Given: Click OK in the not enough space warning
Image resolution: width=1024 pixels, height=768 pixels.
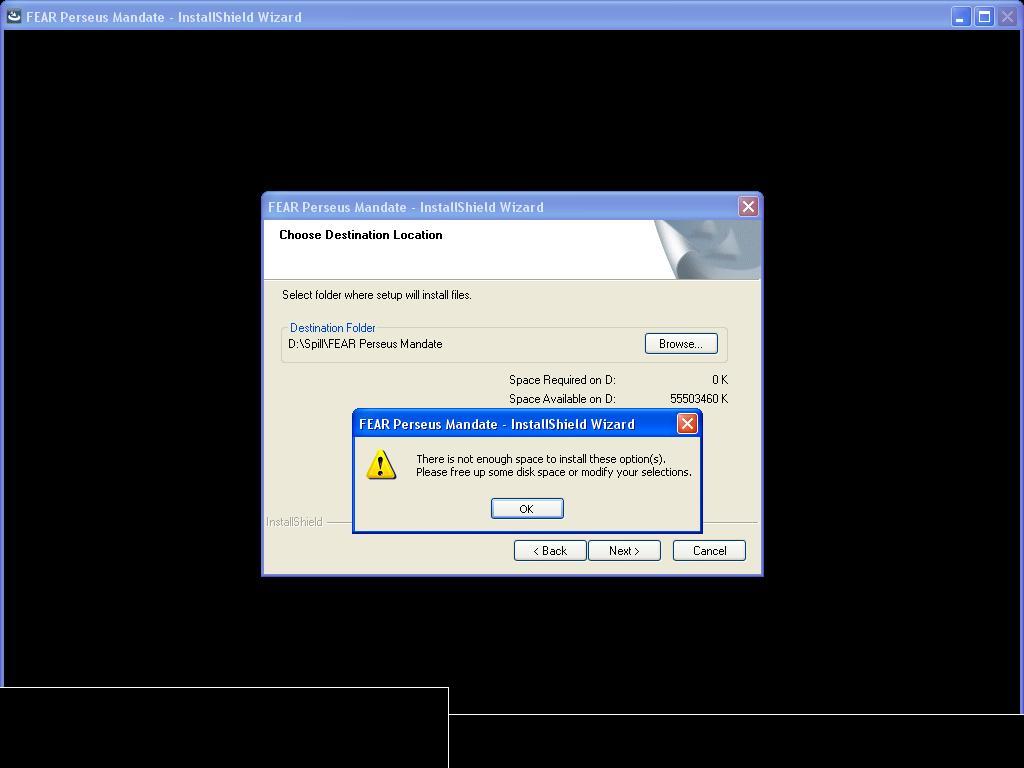Looking at the screenshot, I should pyautogui.click(x=527, y=509).
